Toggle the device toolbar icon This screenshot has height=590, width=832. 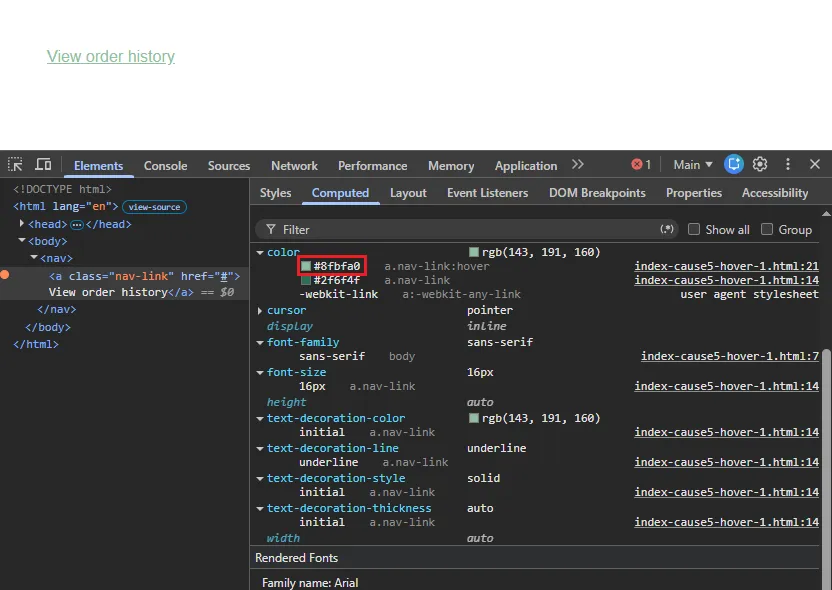click(x=43, y=165)
